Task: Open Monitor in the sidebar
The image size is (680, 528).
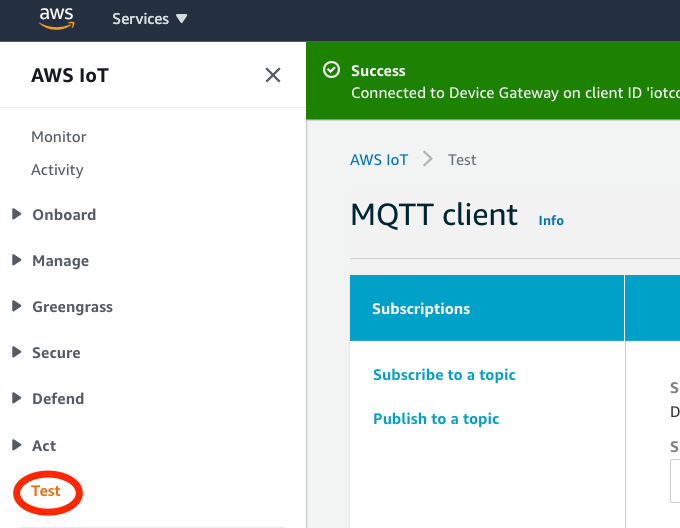Action: pos(59,137)
